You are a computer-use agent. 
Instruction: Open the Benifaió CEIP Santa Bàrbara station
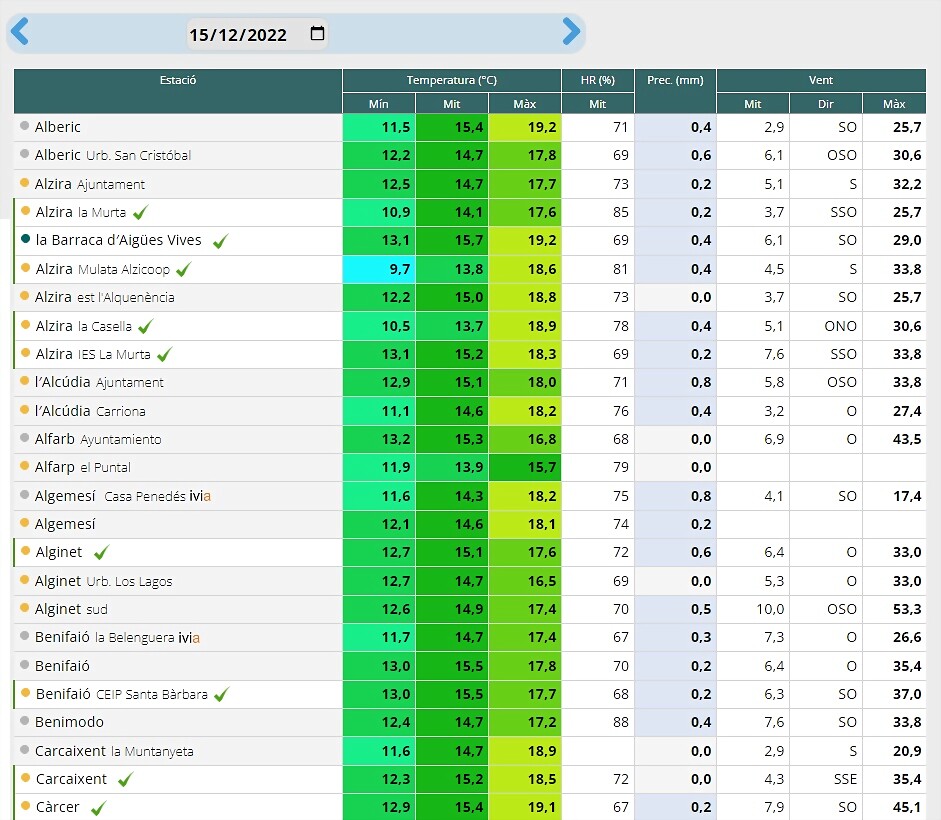coord(122,694)
